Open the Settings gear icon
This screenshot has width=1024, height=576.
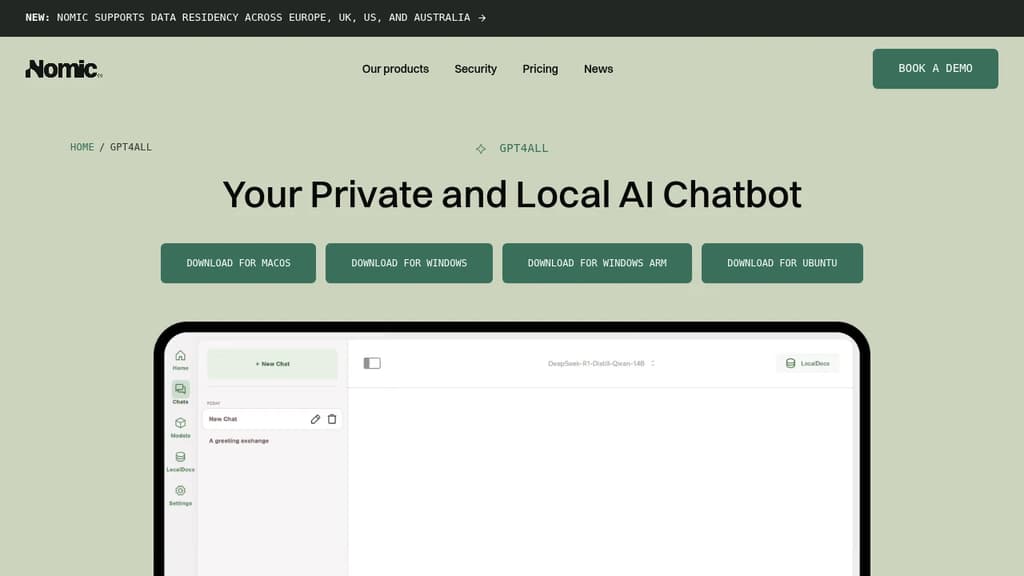180,490
